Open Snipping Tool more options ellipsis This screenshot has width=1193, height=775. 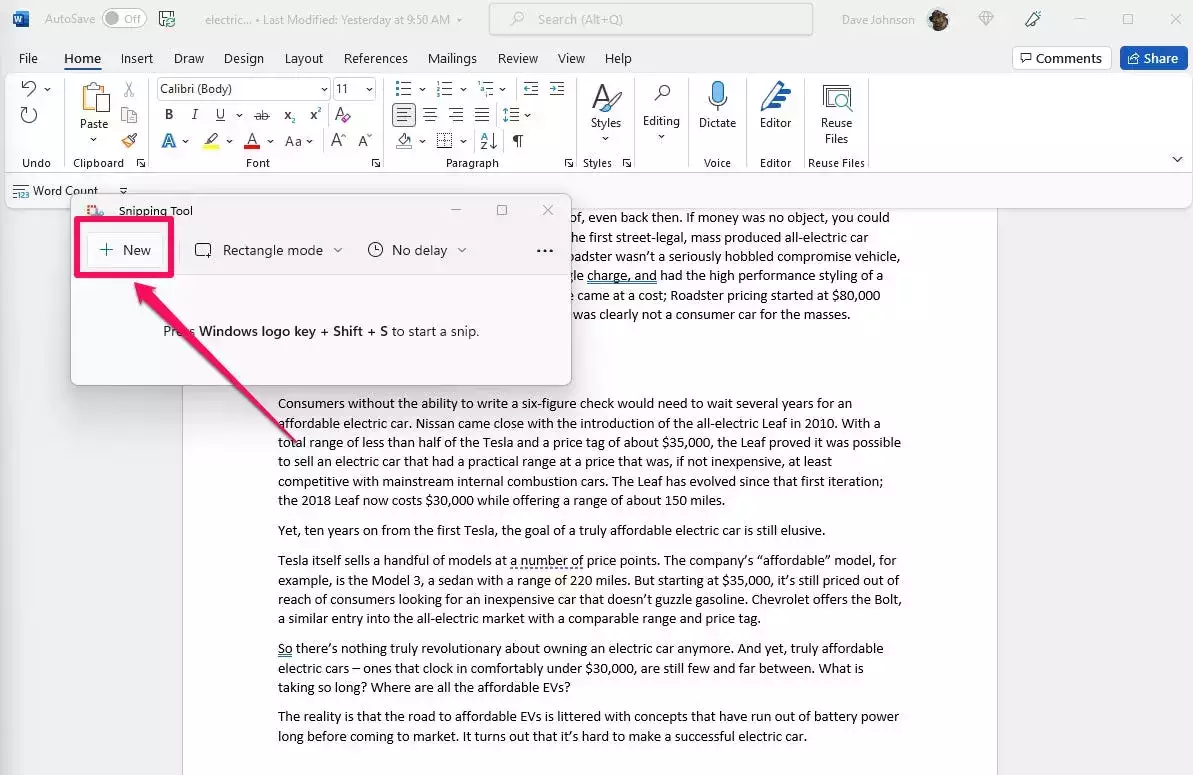point(545,250)
